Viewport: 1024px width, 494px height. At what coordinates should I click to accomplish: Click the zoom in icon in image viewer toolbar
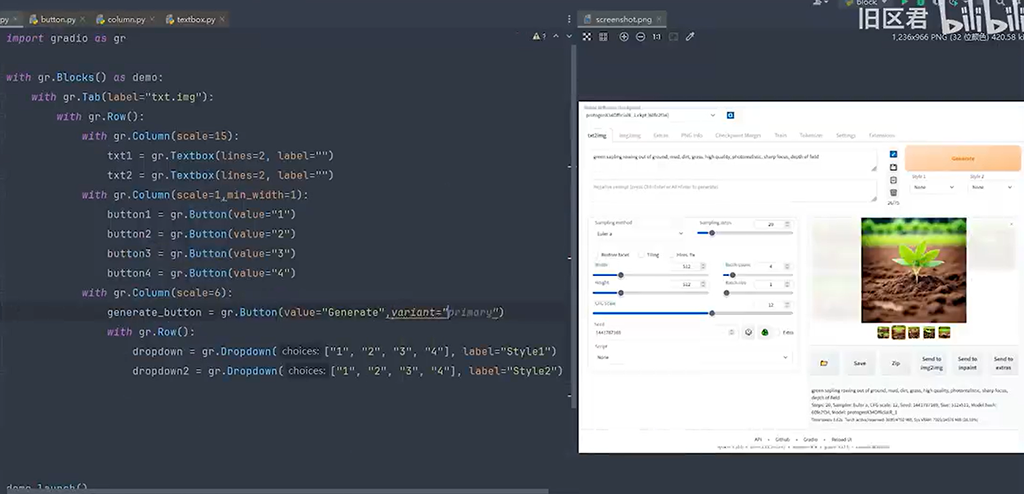624,37
